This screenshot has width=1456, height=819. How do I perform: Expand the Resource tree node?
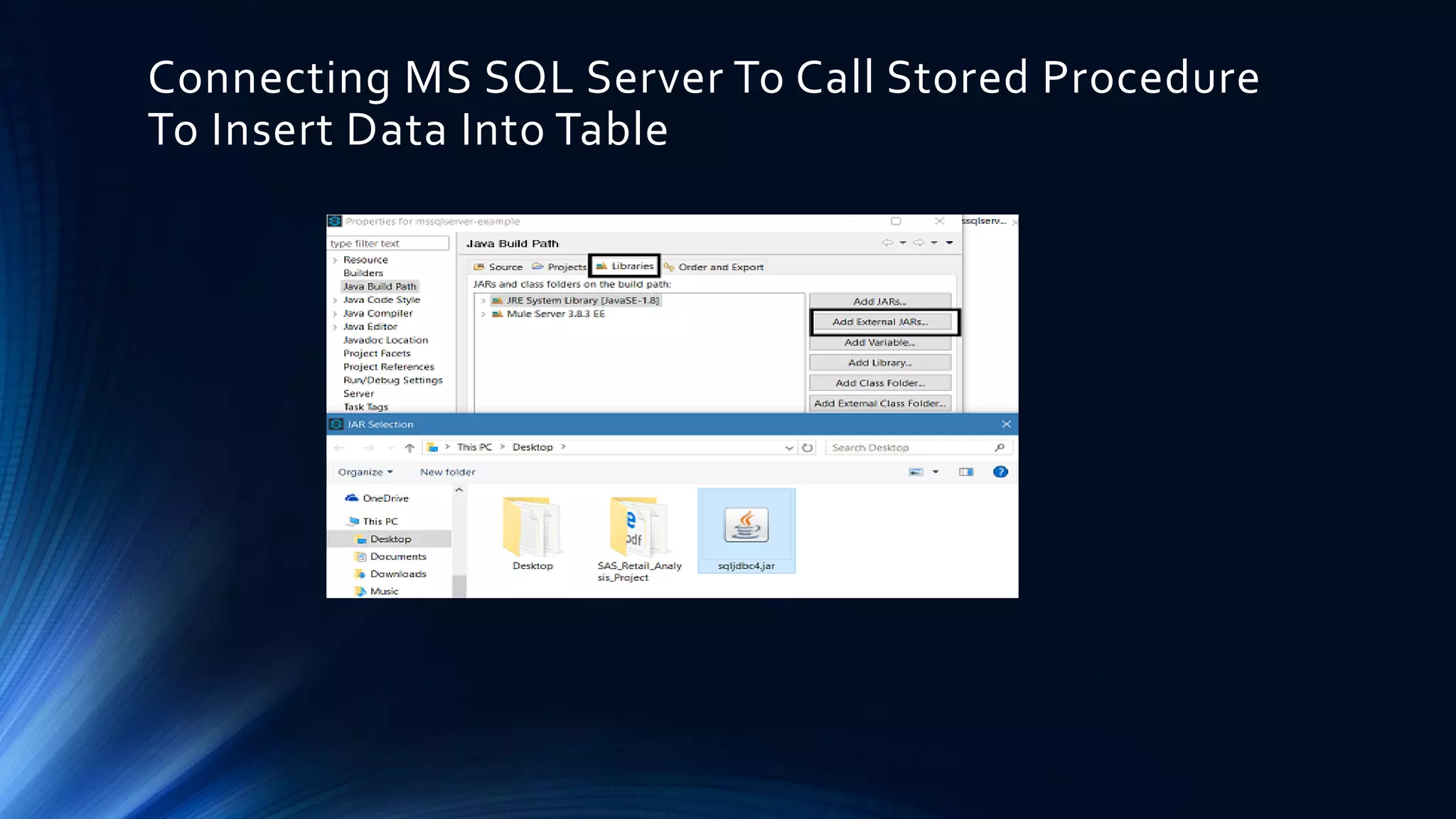tap(335, 260)
